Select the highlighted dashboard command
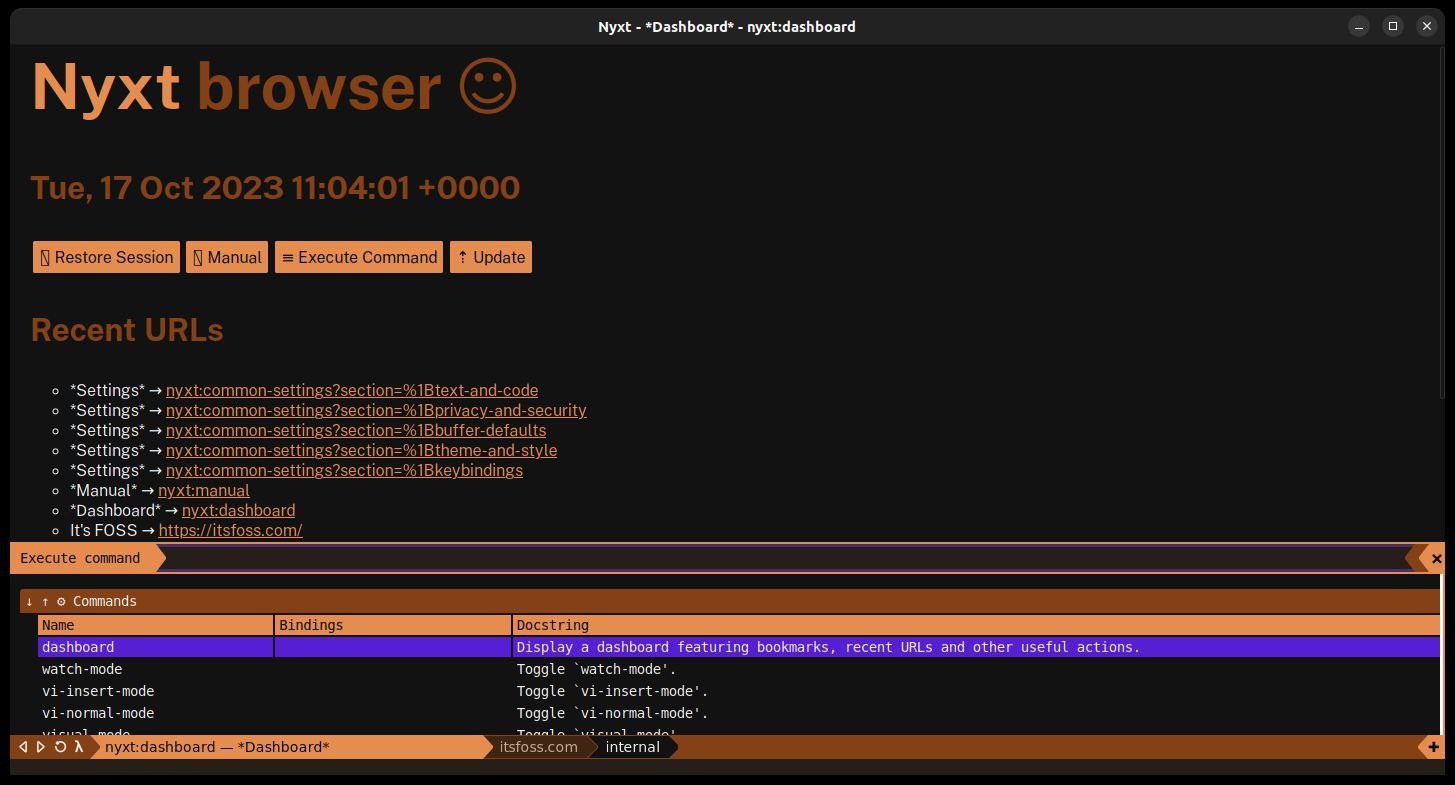Image resolution: width=1455 pixels, height=785 pixels. [x=739, y=647]
